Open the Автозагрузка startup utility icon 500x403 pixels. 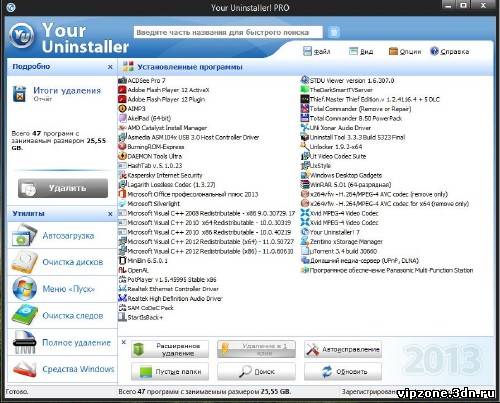pyautogui.click(x=24, y=235)
